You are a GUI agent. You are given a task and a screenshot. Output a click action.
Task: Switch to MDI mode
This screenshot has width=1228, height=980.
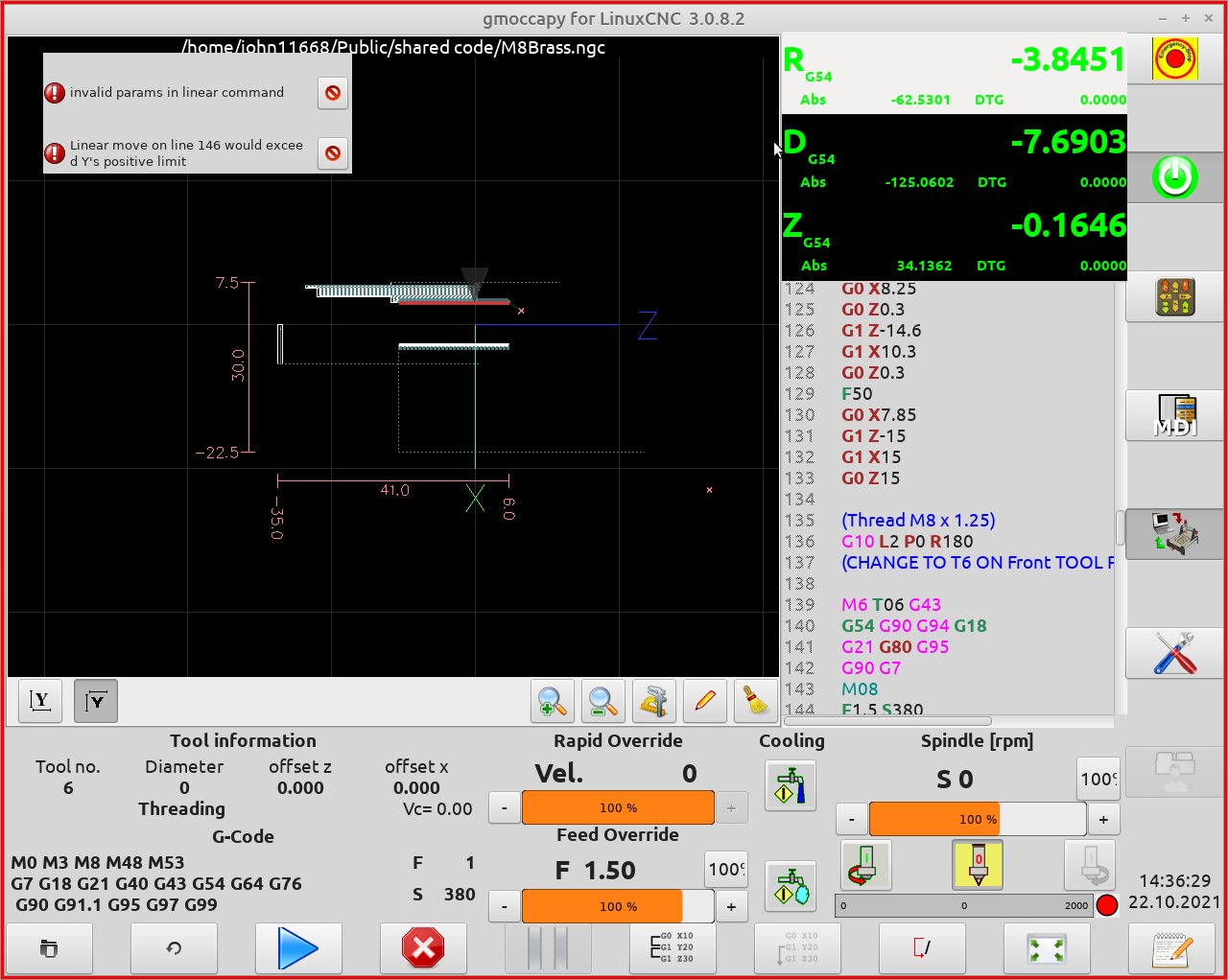click(1175, 416)
